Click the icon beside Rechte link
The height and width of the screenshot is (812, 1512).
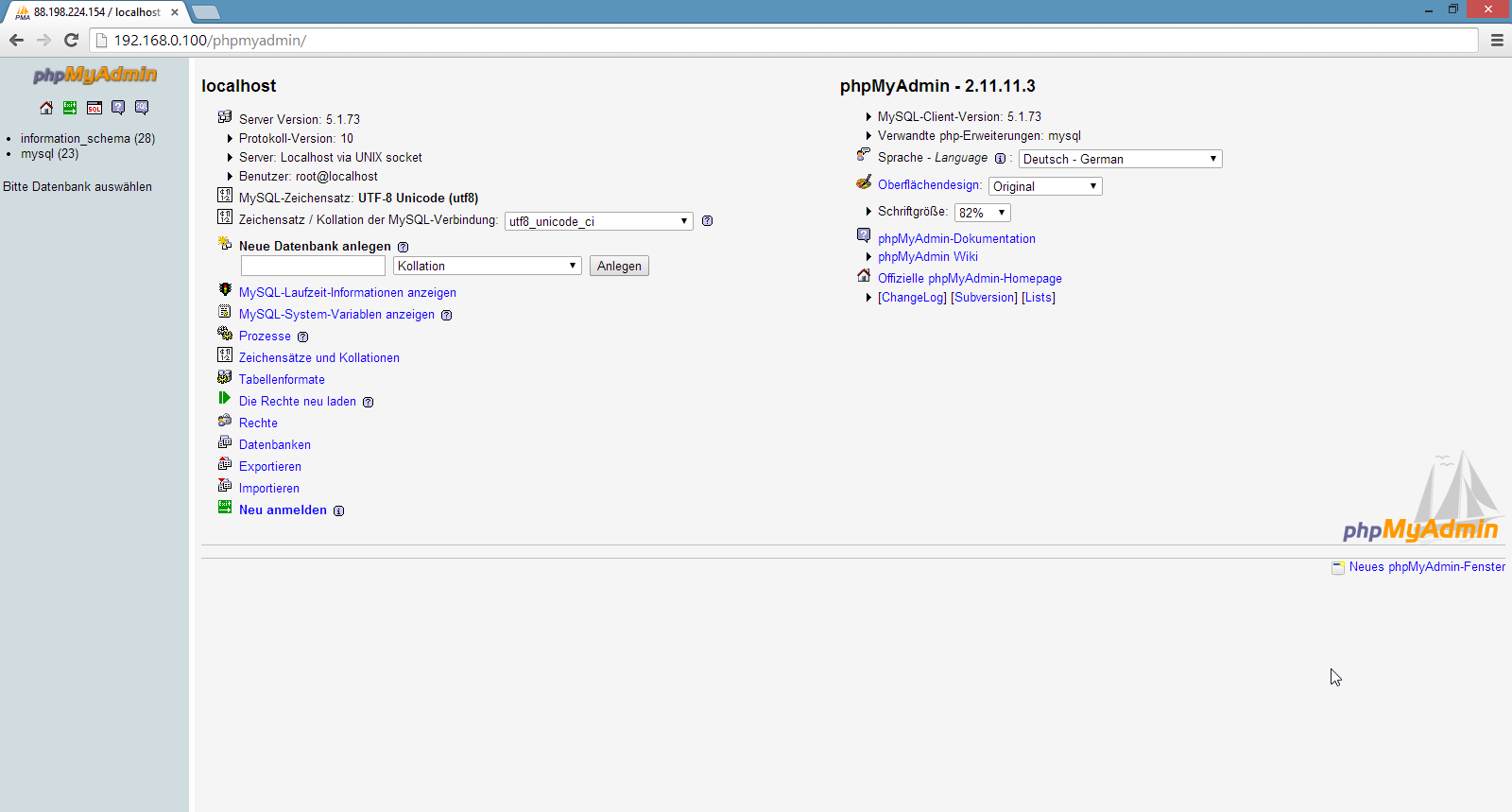(225, 421)
